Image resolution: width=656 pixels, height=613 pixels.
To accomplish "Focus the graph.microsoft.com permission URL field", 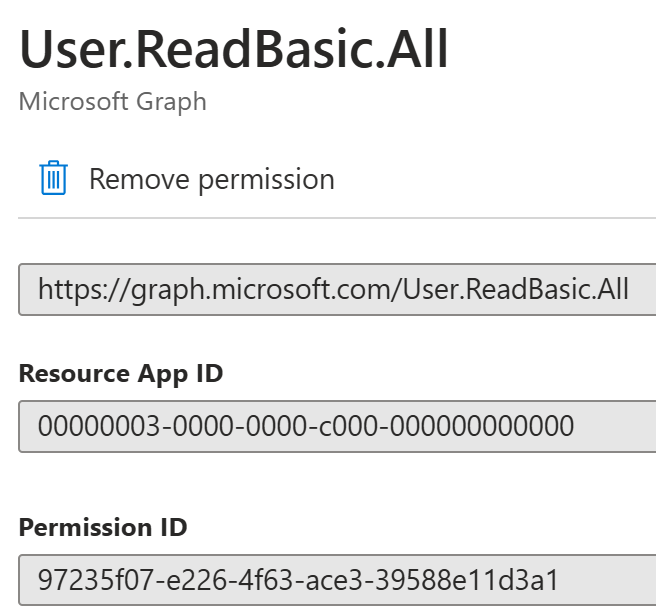I will tap(337, 290).
